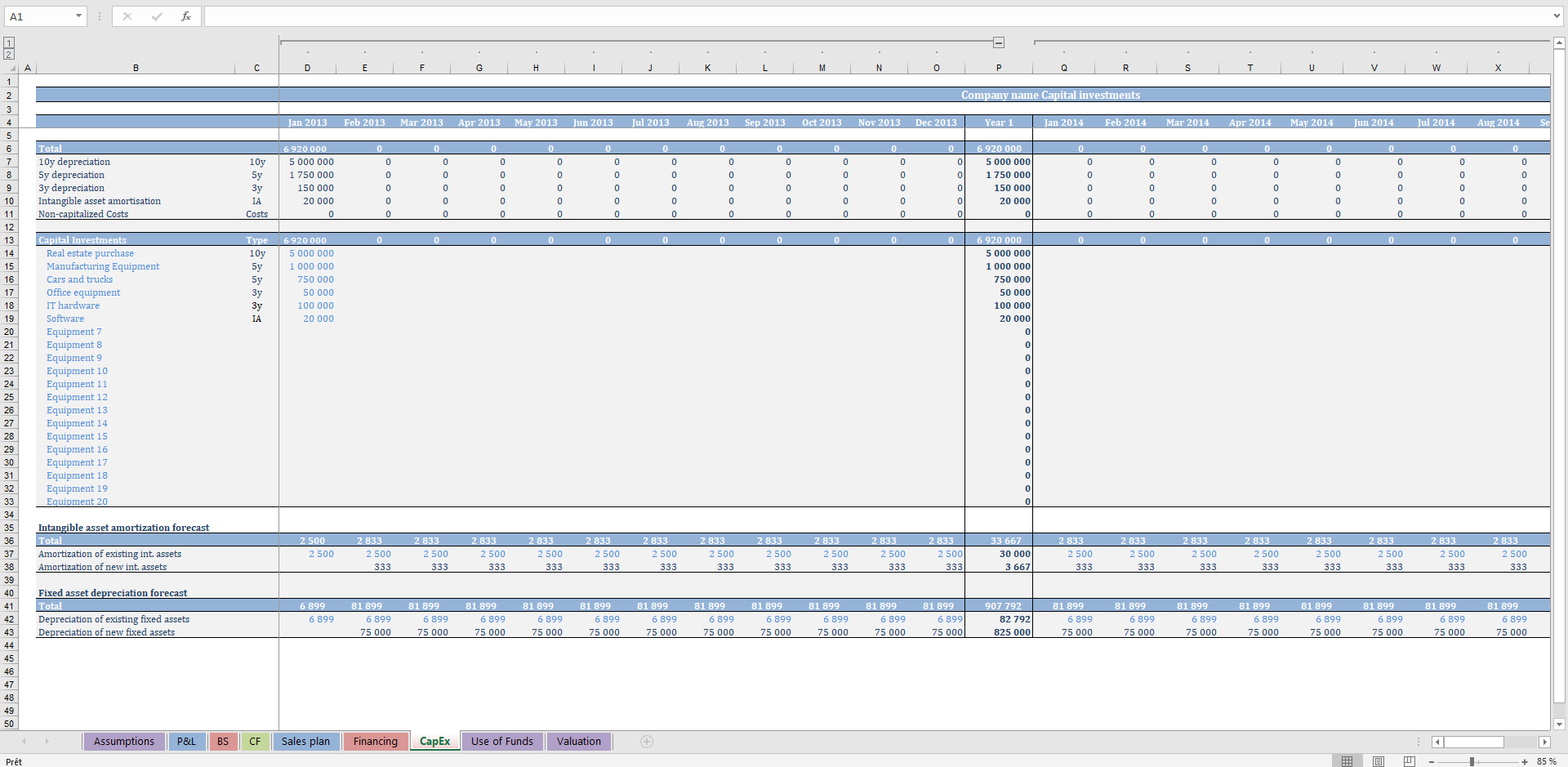Image resolution: width=1568 pixels, height=767 pixels.
Task: Open the P&L sheet tab
Action: [186, 742]
